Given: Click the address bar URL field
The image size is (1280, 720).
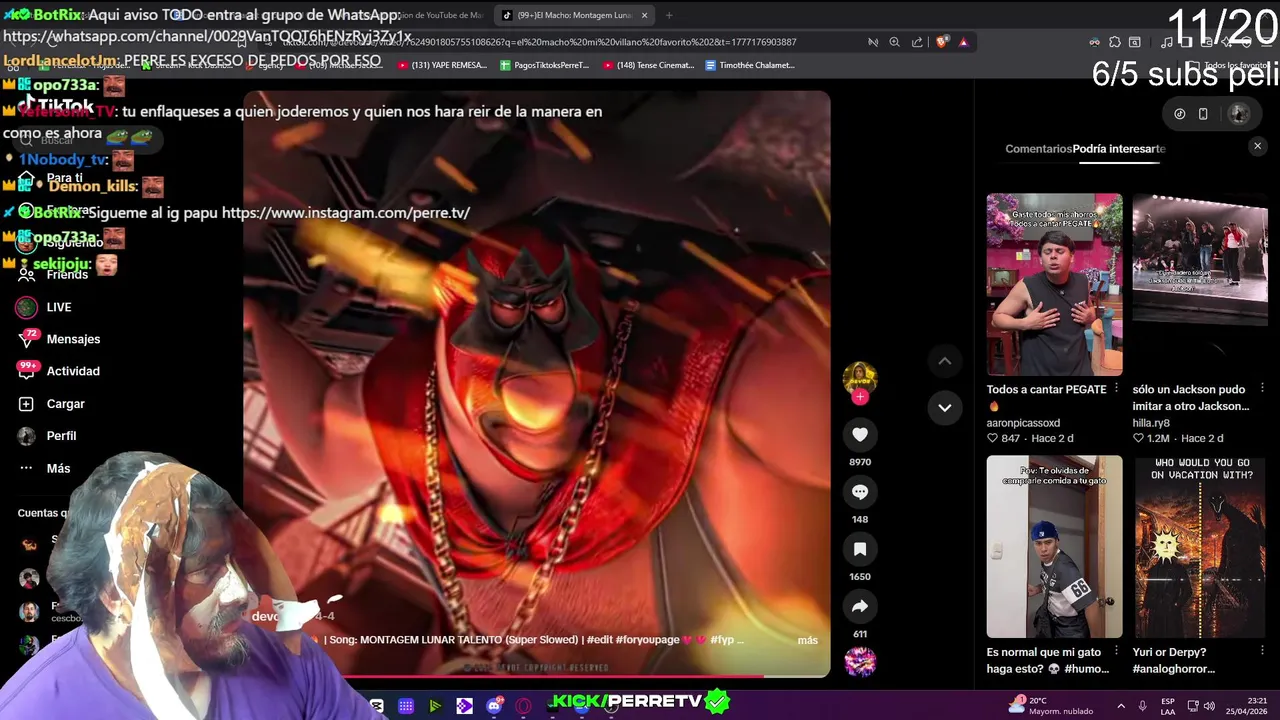Looking at the screenshot, I should [560, 42].
